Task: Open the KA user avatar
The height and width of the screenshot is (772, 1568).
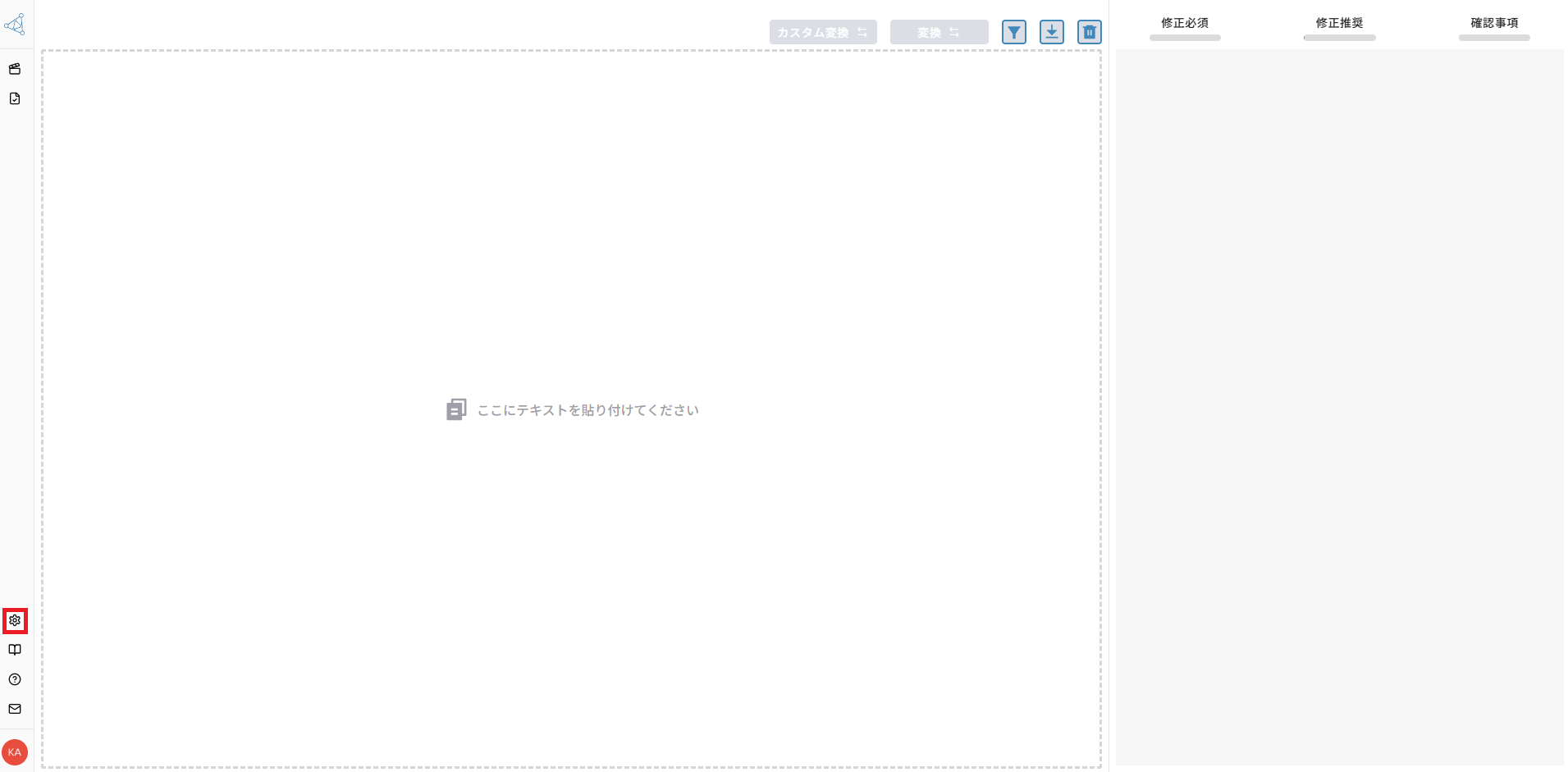Action: [14, 751]
